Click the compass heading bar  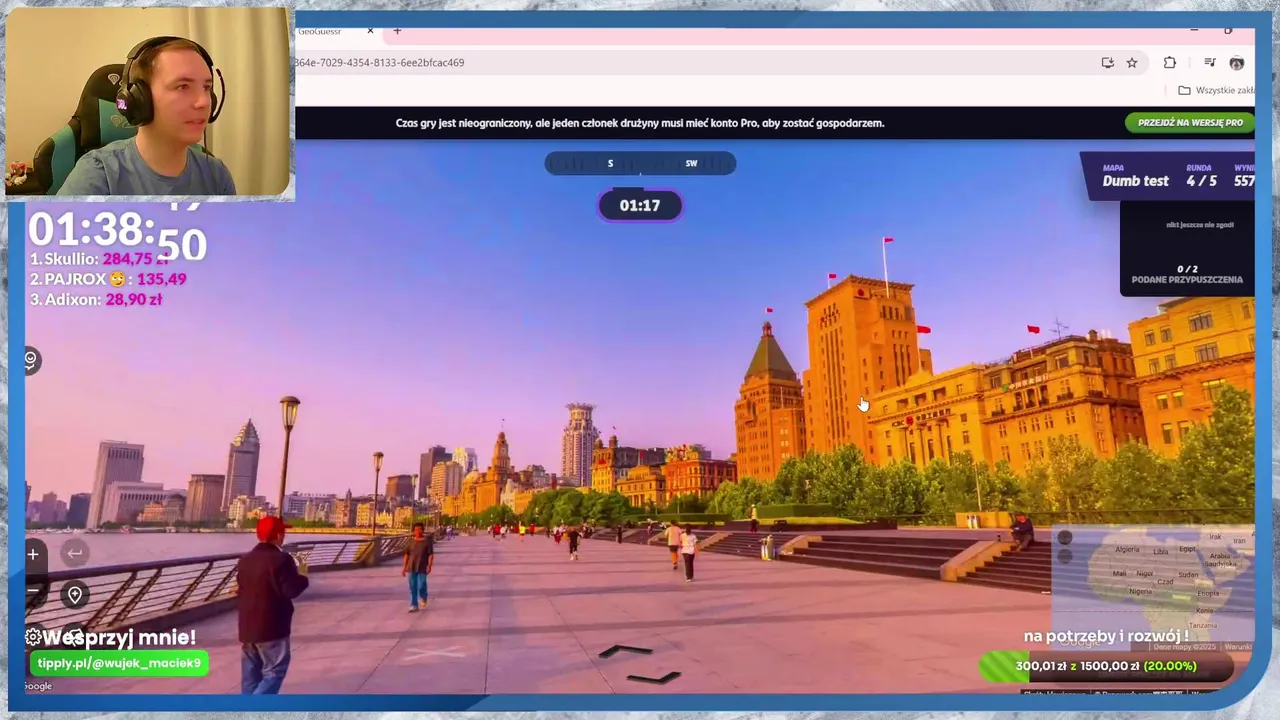tap(640, 163)
